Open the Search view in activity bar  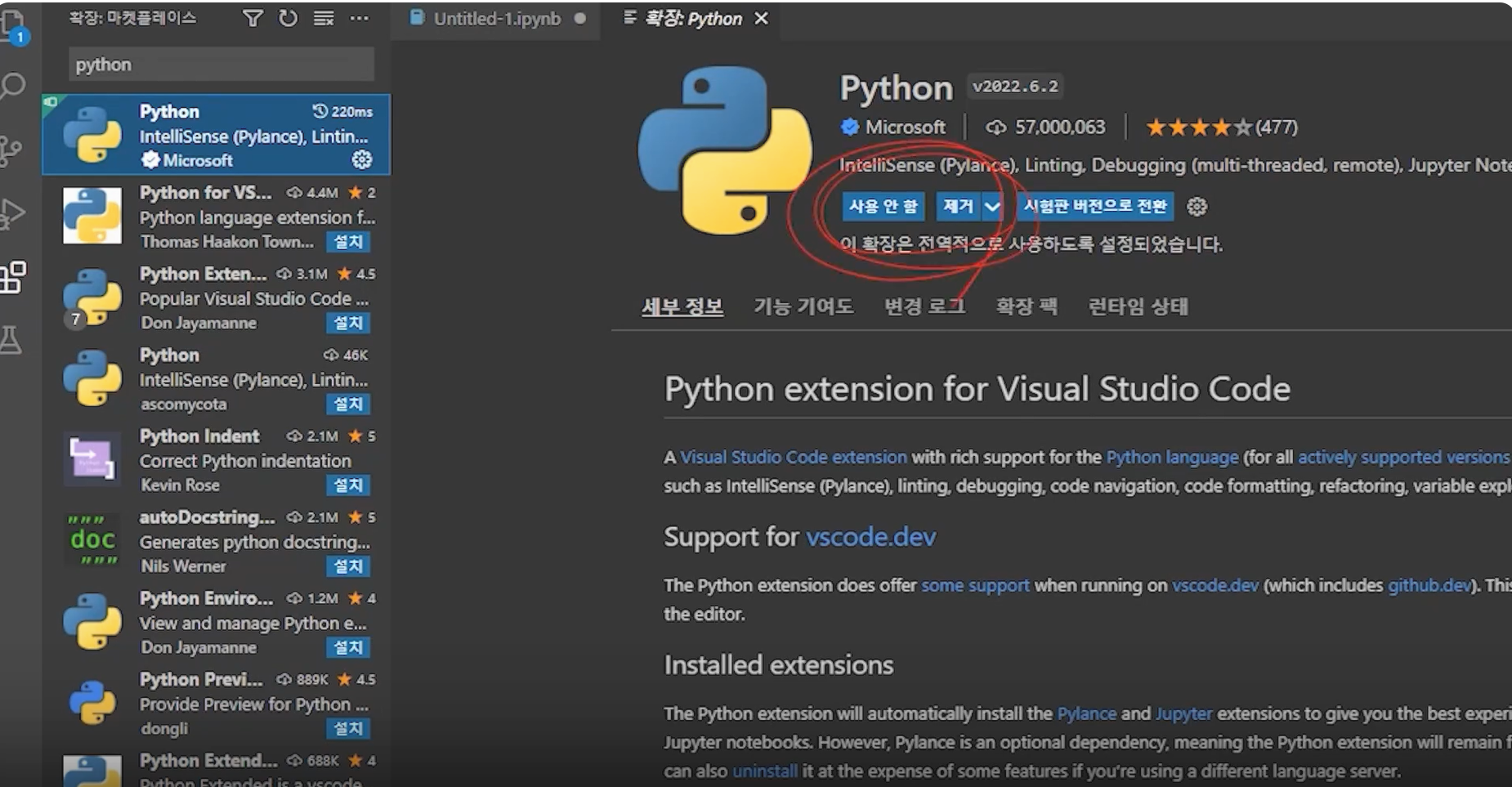coord(13,86)
